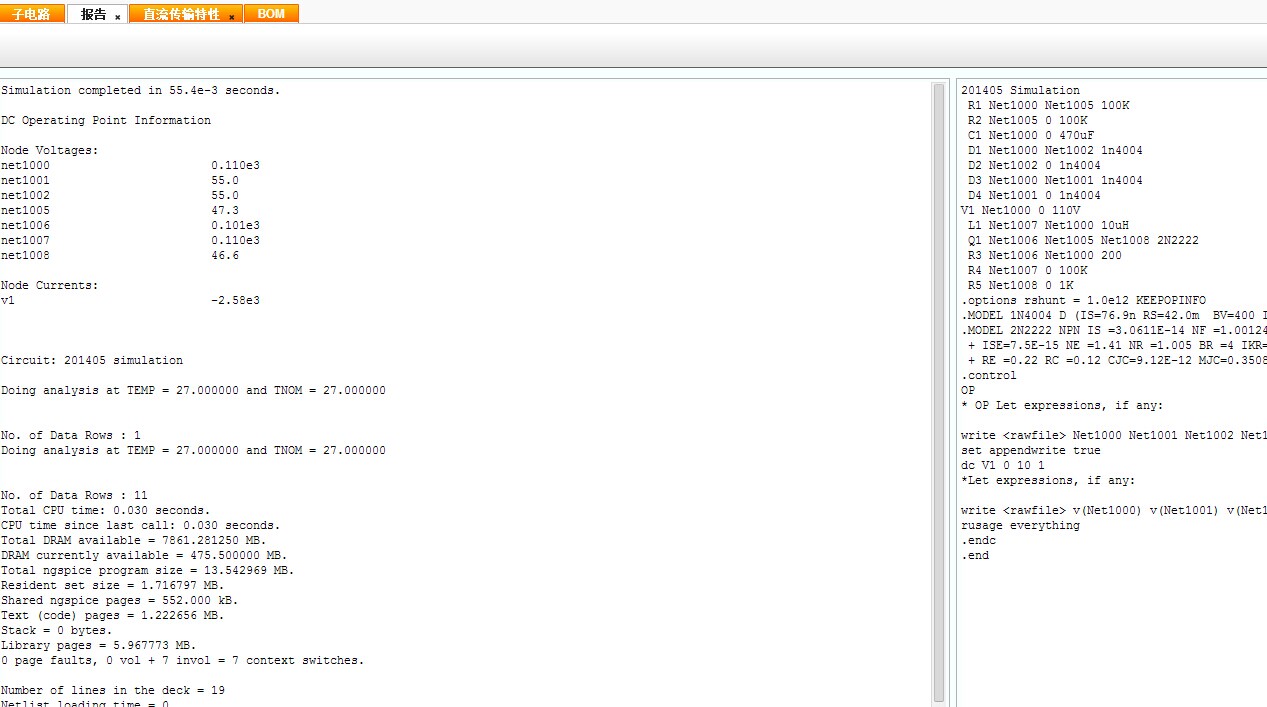Click netlist line 'D2 Net1002 0 1n4004'
This screenshot has width=1267, height=707.
1035,165
